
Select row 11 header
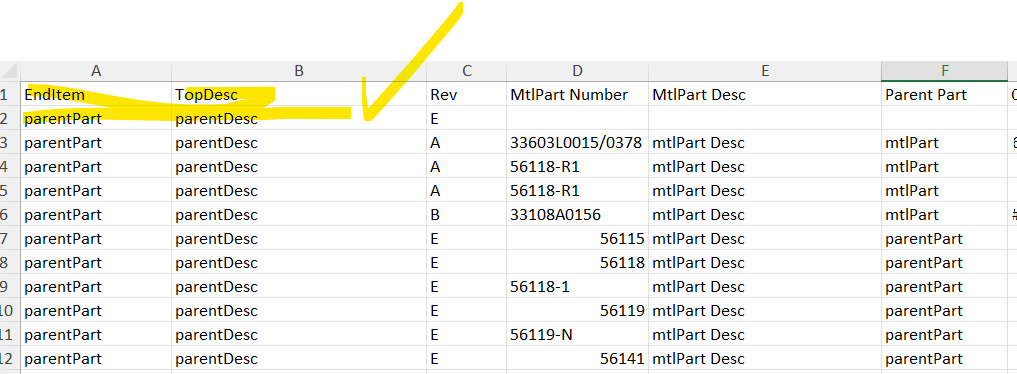[10, 334]
